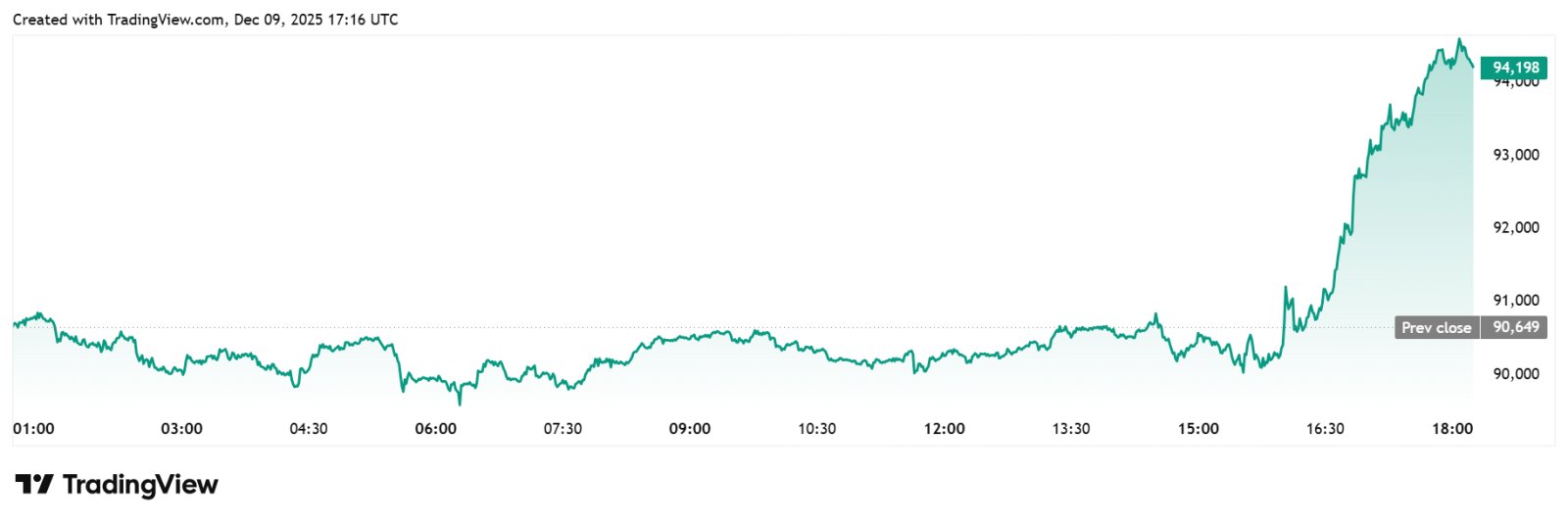Select the Prev close label
The width and height of the screenshot is (1568, 523).
click(1436, 327)
